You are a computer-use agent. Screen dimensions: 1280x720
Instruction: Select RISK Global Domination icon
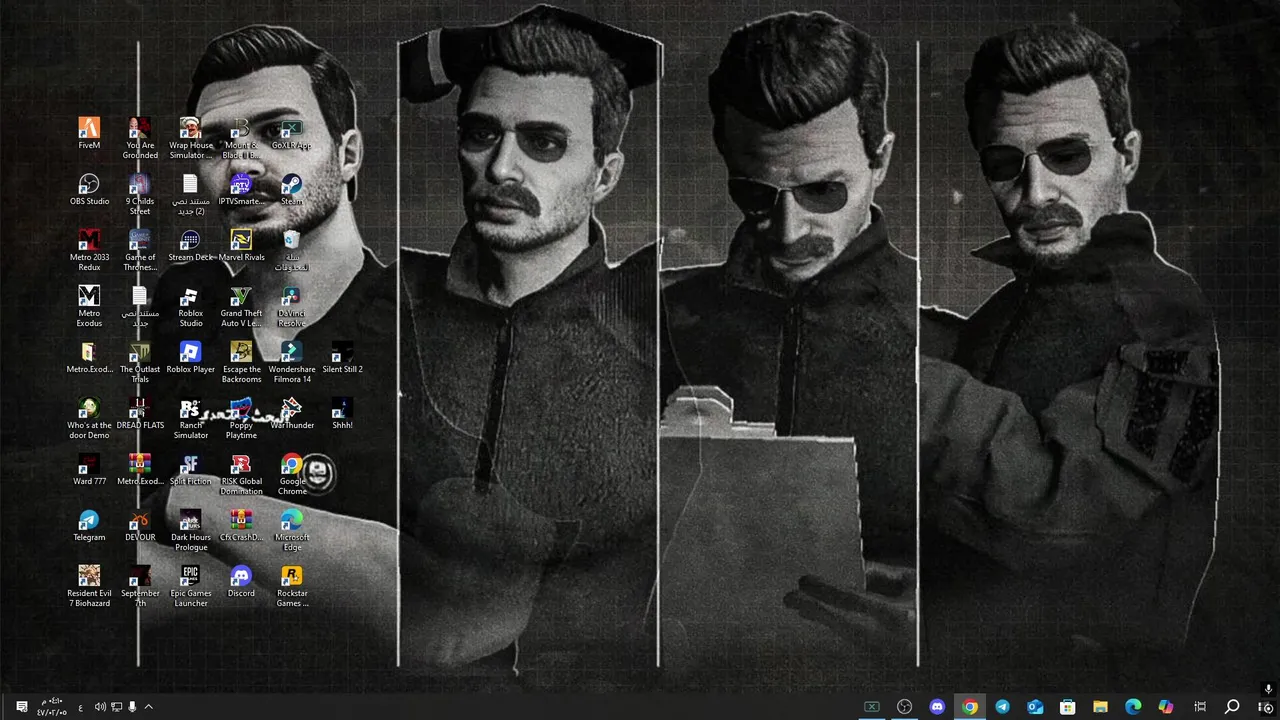coord(241,474)
